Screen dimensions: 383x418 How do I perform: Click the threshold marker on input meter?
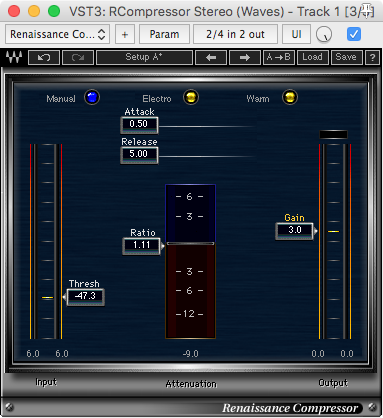(47, 297)
